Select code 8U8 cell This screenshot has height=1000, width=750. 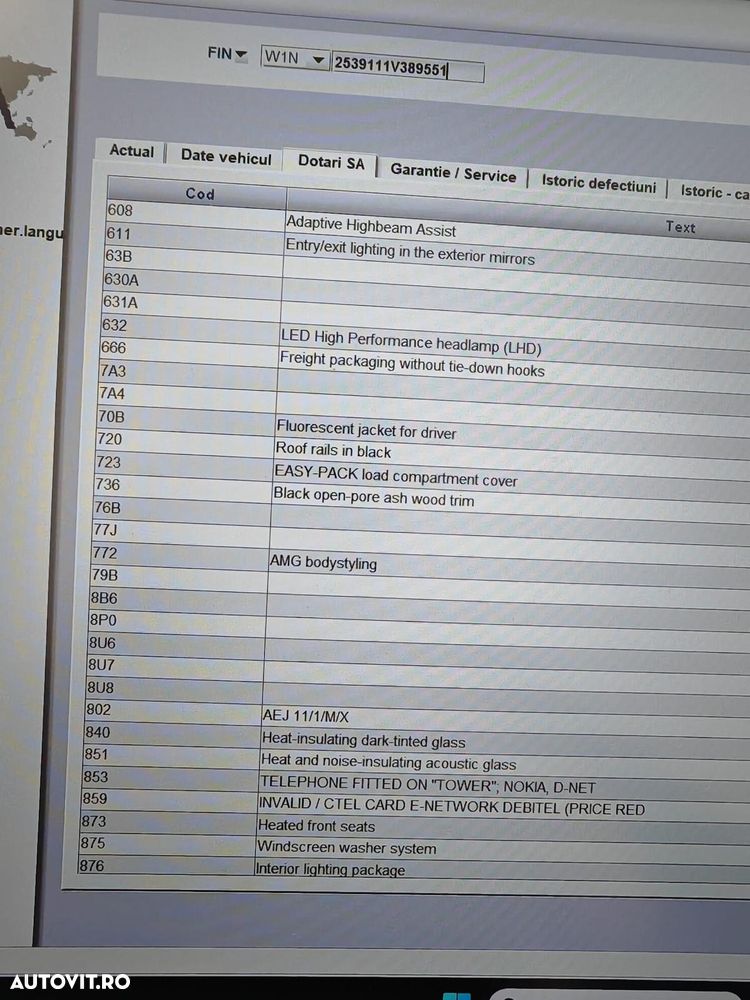pos(173,689)
